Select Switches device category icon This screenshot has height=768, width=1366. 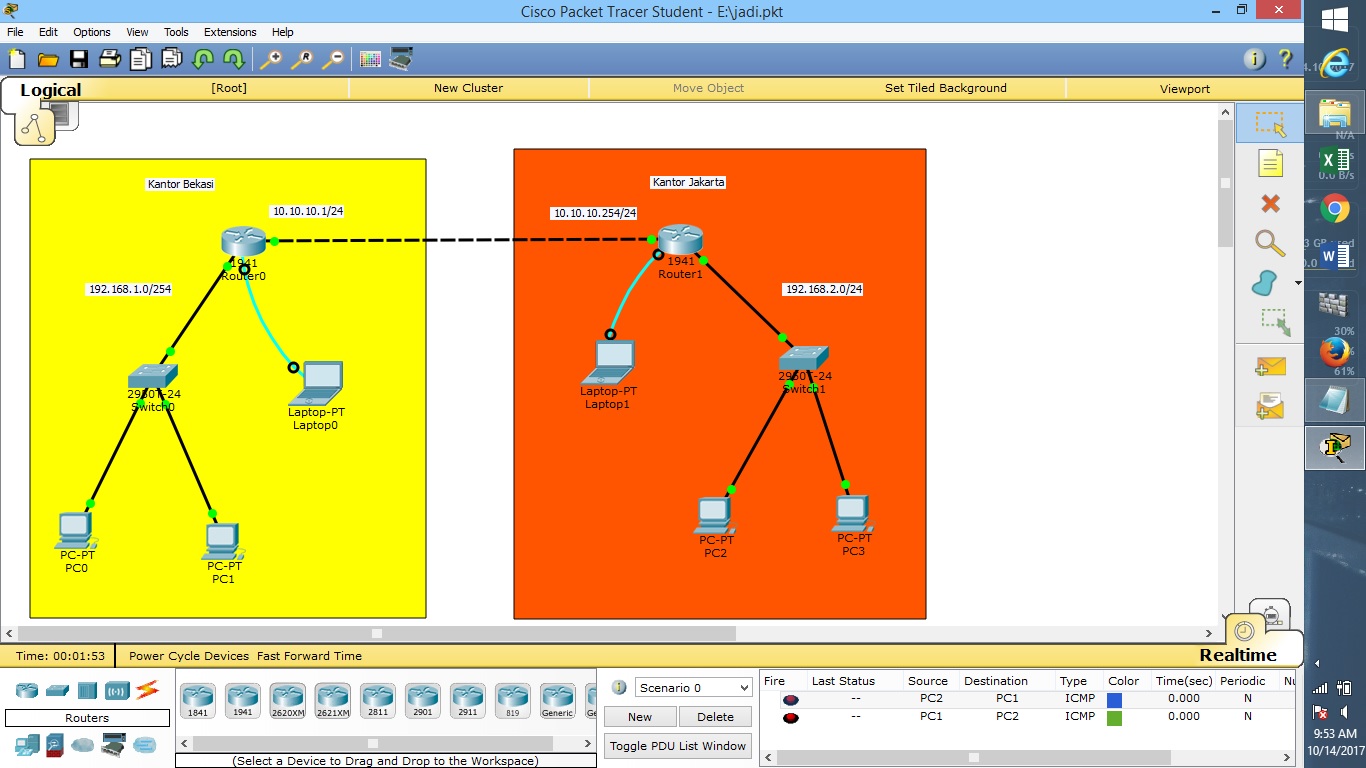coord(57,690)
